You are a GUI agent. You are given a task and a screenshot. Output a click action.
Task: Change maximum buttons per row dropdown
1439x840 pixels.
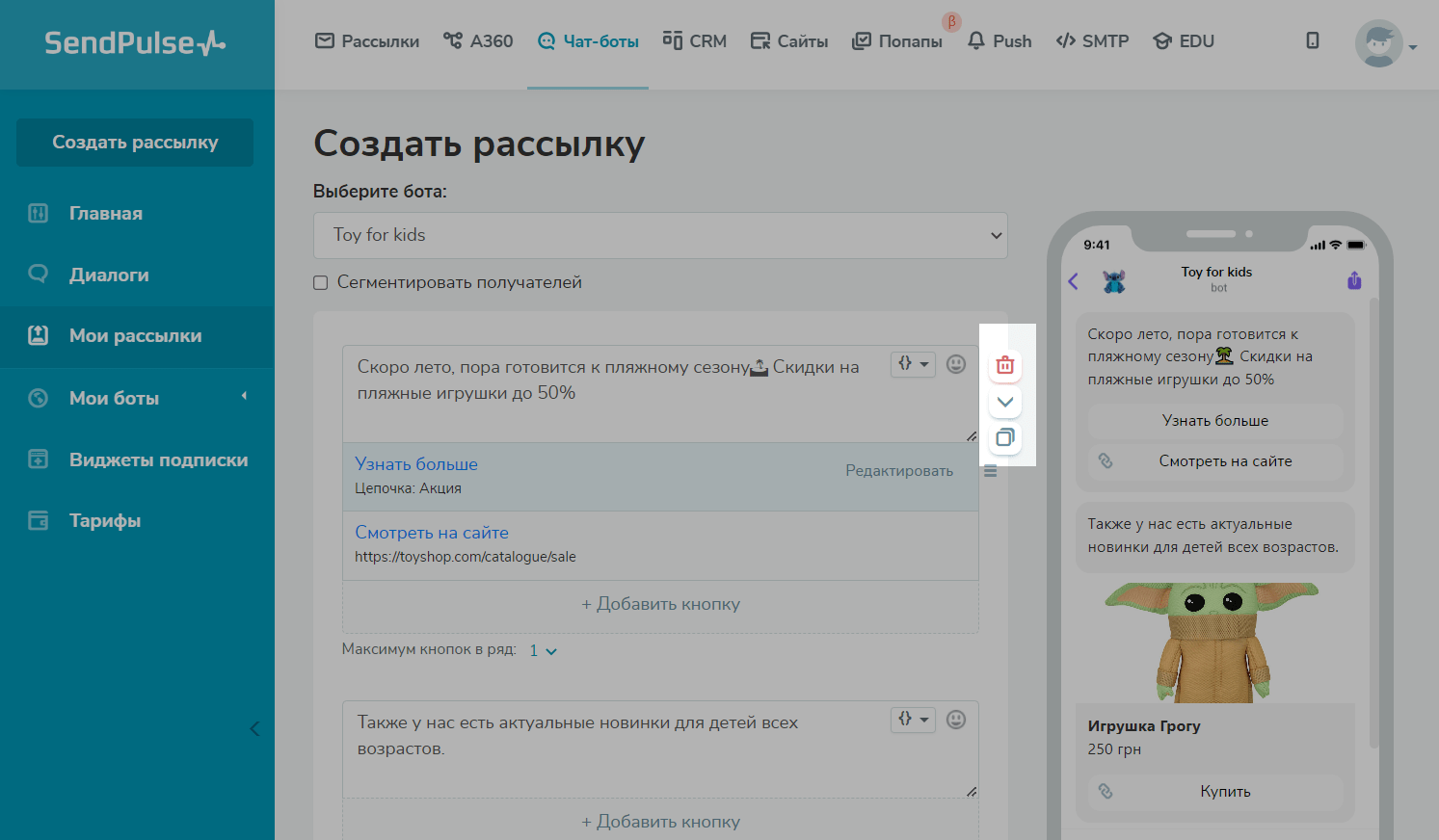pyautogui.click(x=543, y=651)
